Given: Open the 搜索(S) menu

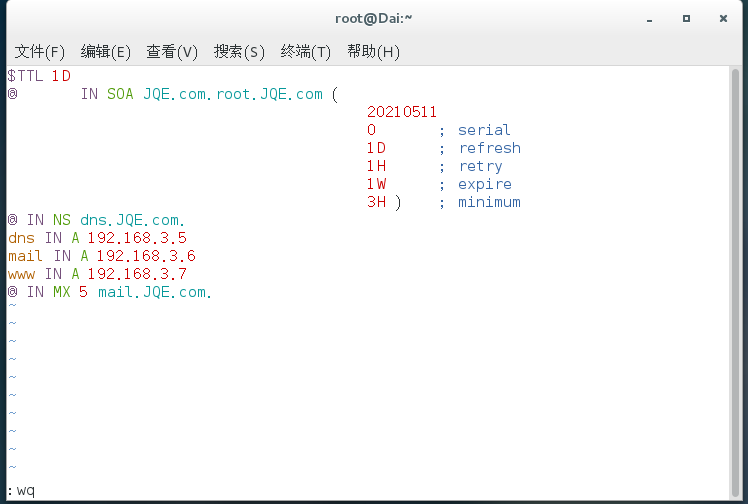Looking at the screenshot, I should (x=239, y=51).
